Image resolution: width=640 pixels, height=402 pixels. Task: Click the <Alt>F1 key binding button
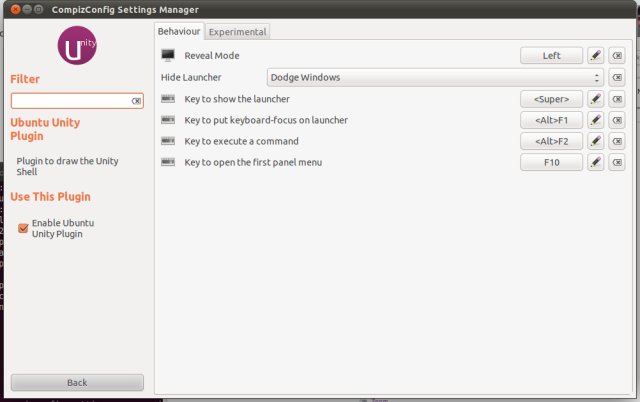pyautogui.click(x=551, y=120)
